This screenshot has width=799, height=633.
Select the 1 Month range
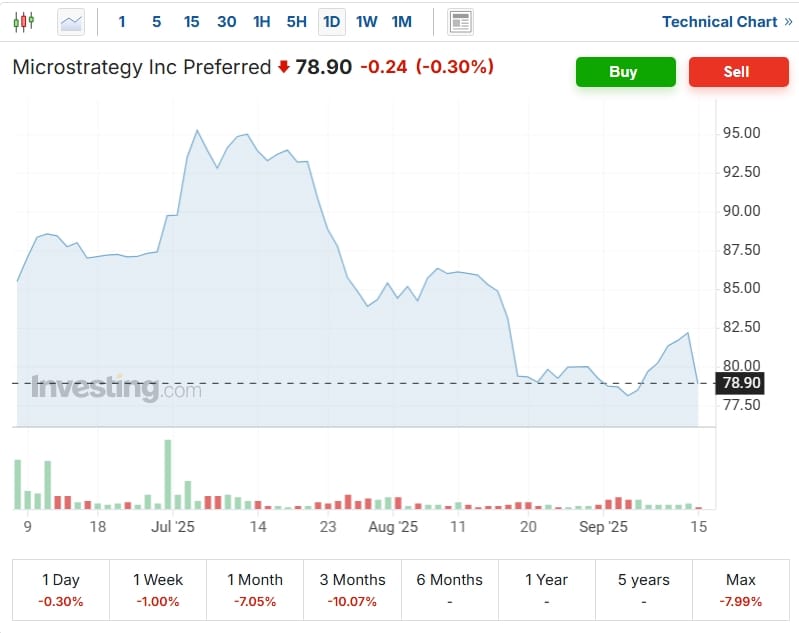pos(255,590)
